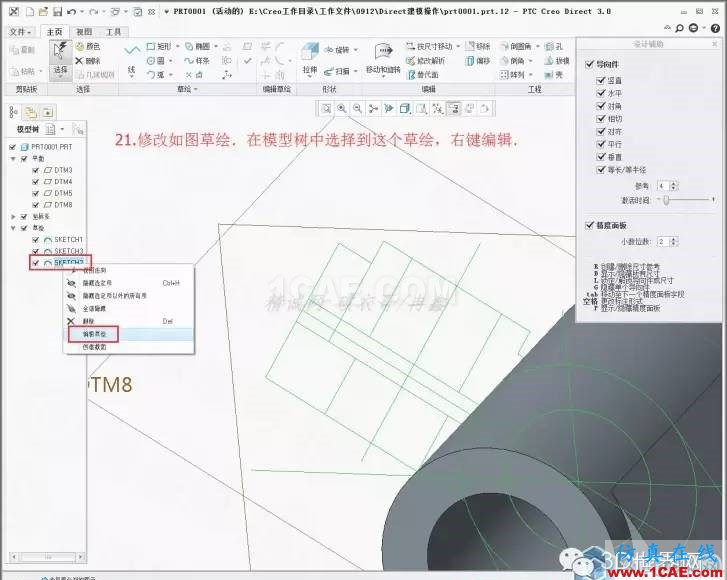Expand the 坐标系 tree node
Screen dimensions: 727x580
point(13,217)
